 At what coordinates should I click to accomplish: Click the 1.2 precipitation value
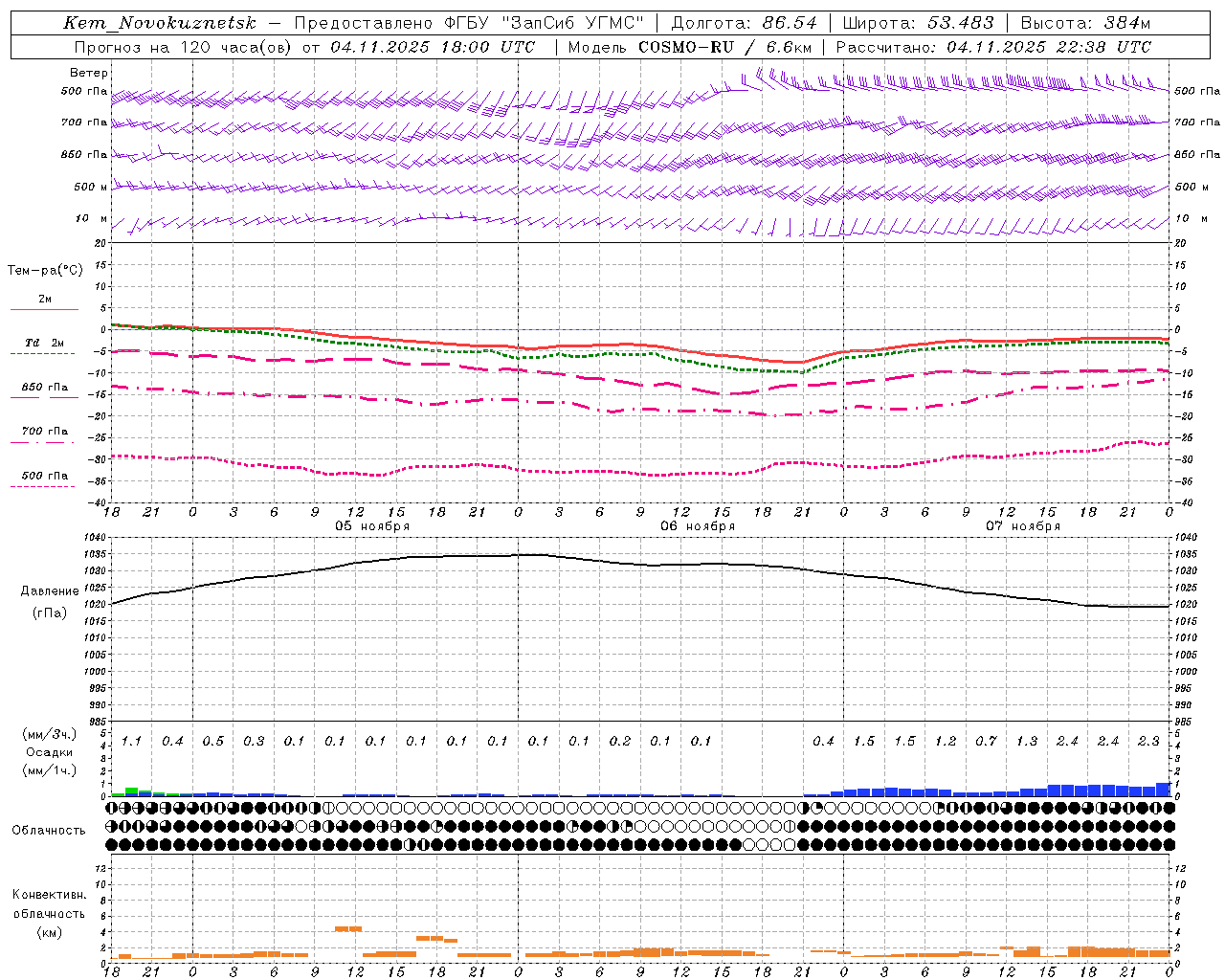pos(946,742)
